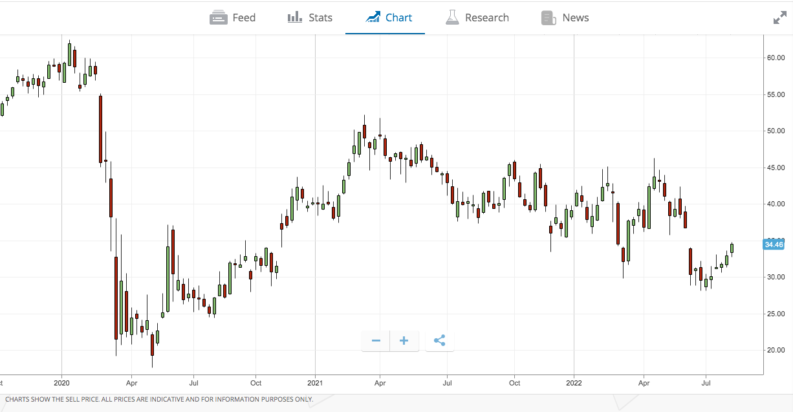Zoom out chart with minus button
The height and width of the screenshot is (412, 793).
tap(376, 341)
